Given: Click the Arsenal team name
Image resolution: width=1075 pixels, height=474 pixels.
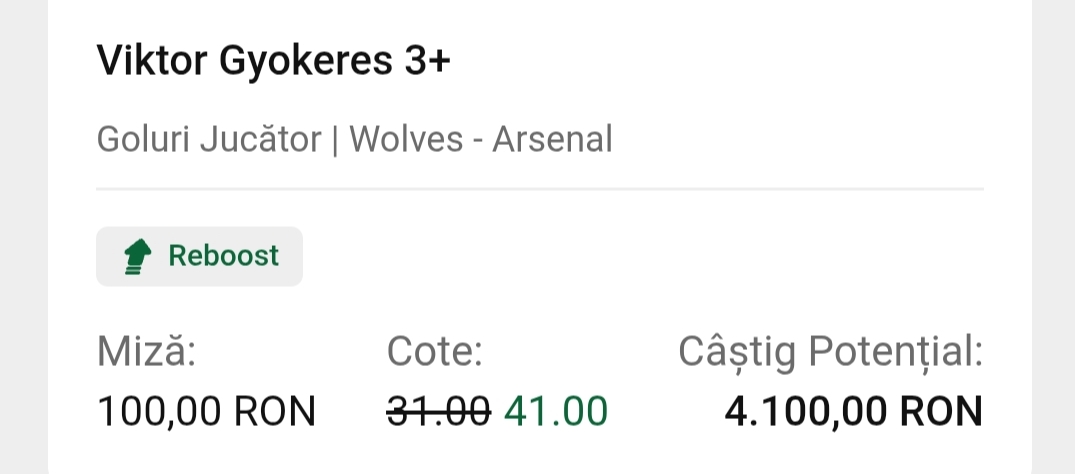Looking at the screenshot, I should click(x=552, y=140).
